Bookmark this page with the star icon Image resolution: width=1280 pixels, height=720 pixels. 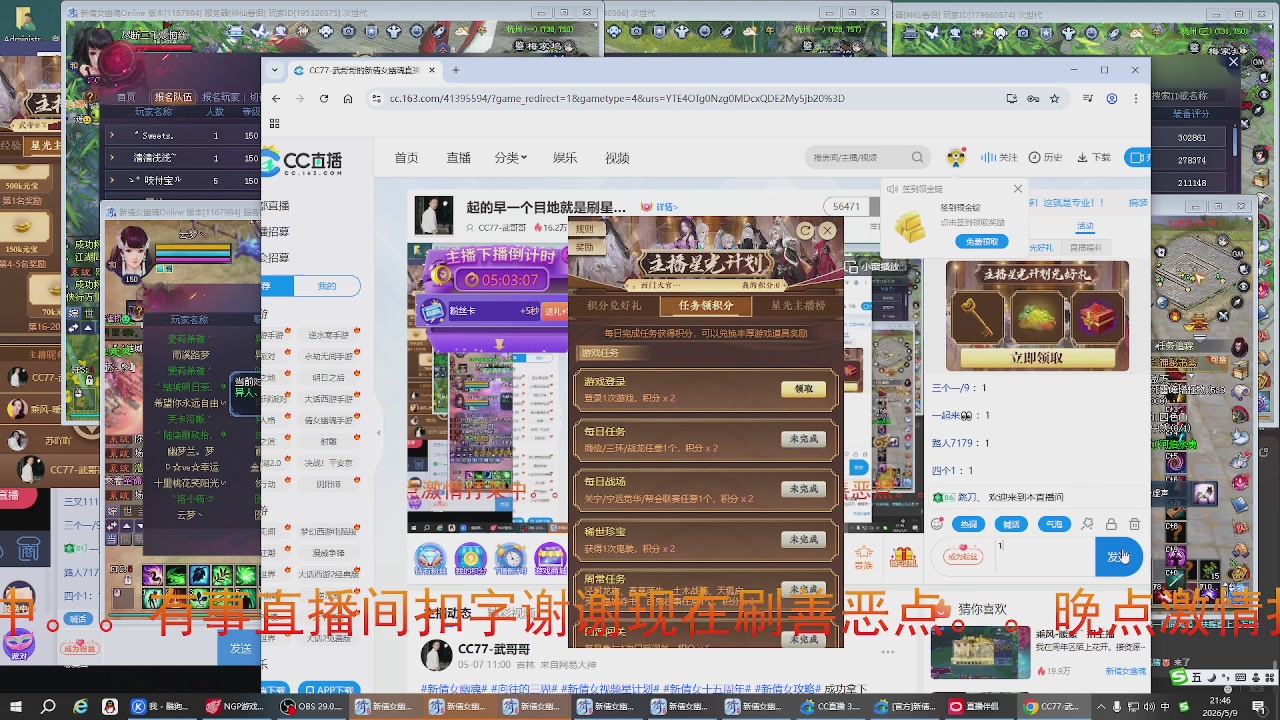1056,98
